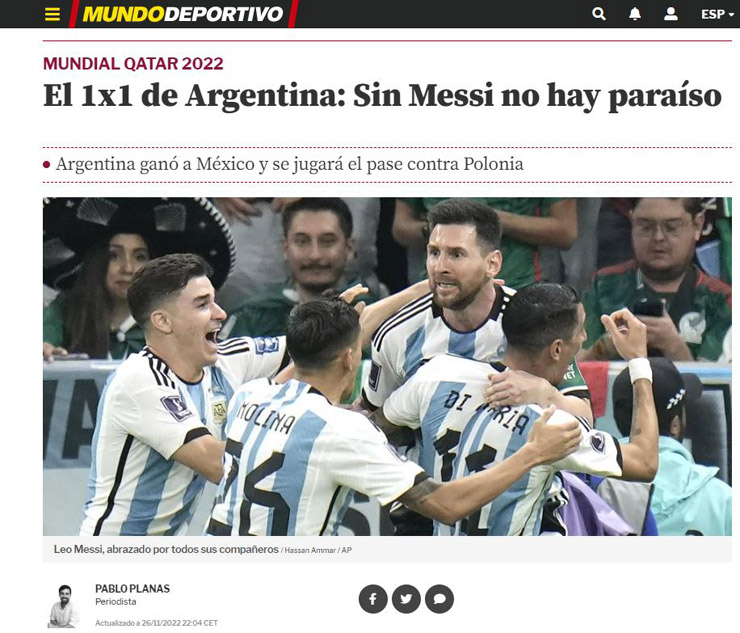
Task: Expand the ESP language dropdown
Action: pyautogui.click(x=717, y=14)
